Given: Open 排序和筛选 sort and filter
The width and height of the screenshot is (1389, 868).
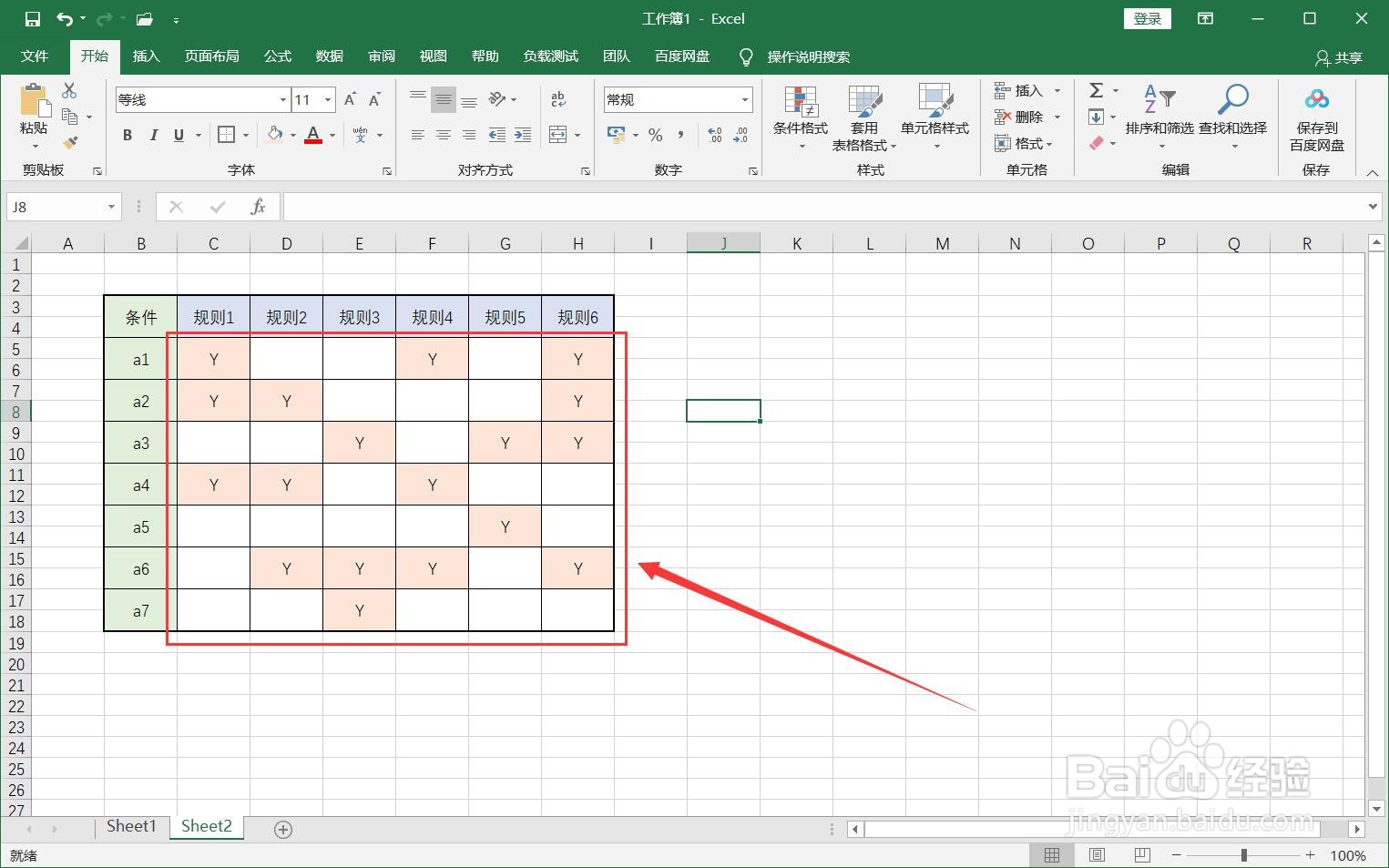Looking at the screenshot, I should [x=1159, y=118].
